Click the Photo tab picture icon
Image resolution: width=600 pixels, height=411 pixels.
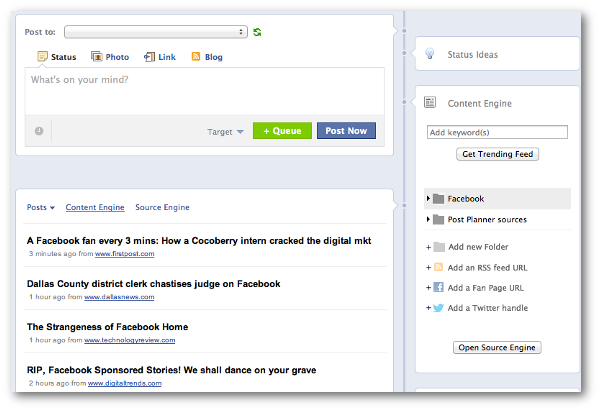(96, 57)
